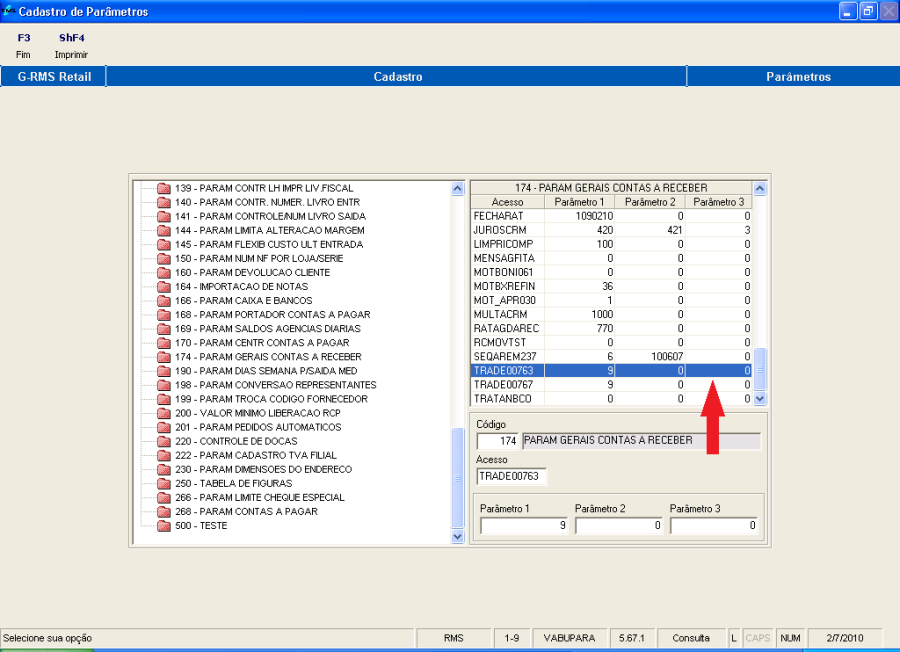The width and height of the screenshot is (900, 652).
Task: Click the folder icon for 190 - PARAM DIAS SEMANA P/SAIDA MED
Action: pos(164,371)
